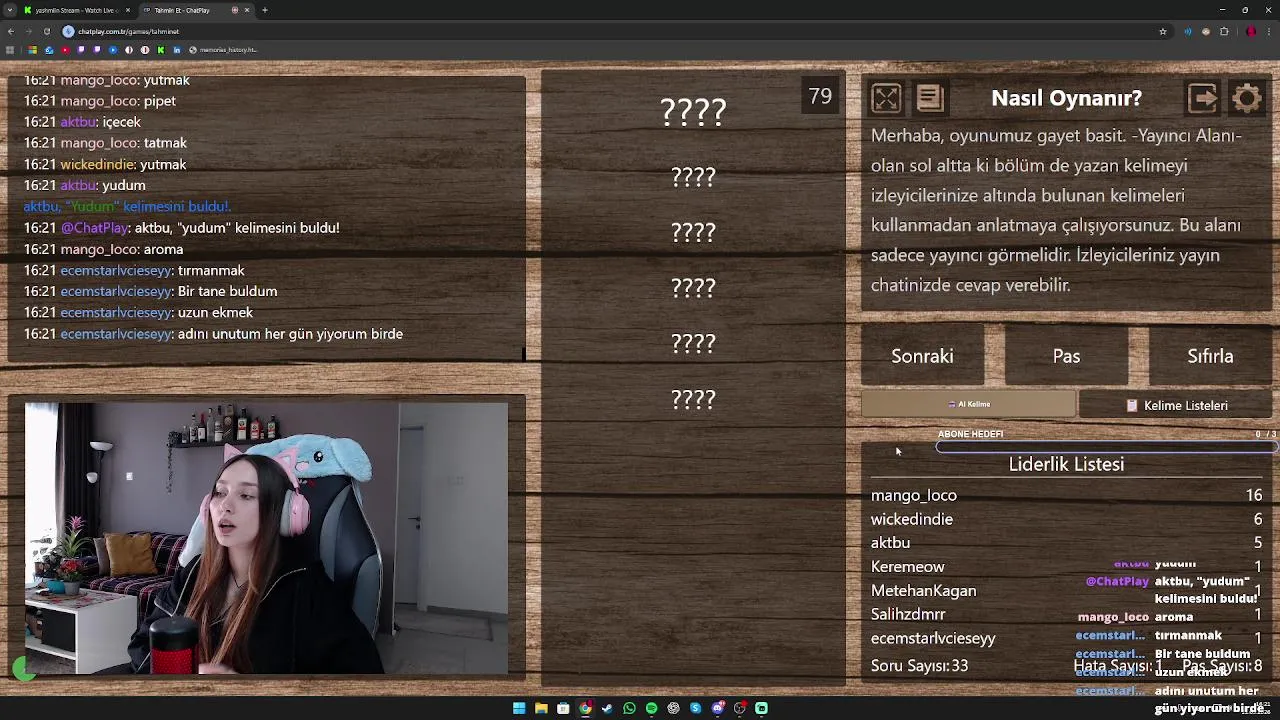Open the Windows Start menu
The width and height of the screenshot is (1280, 720).
click(519, 708)
